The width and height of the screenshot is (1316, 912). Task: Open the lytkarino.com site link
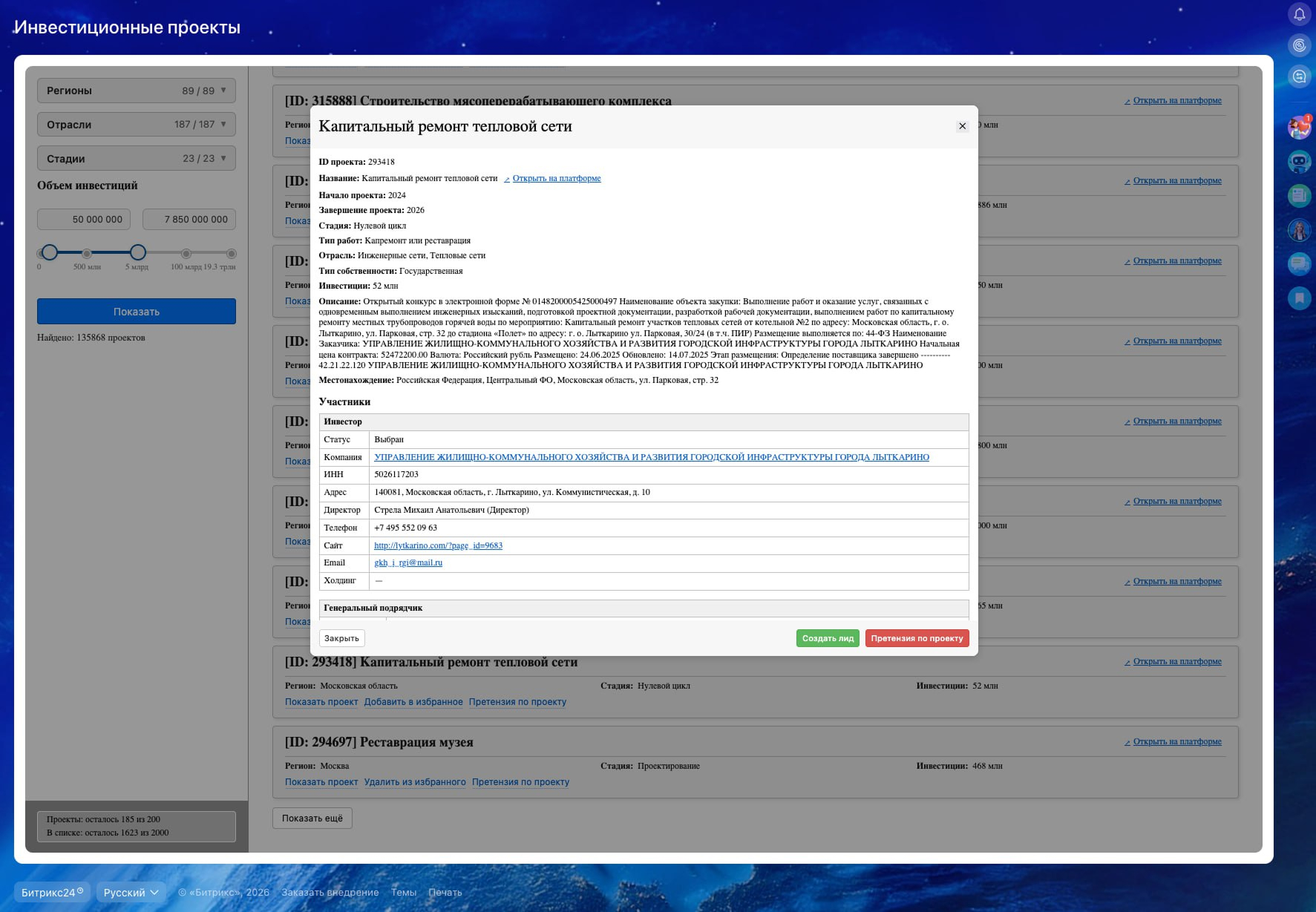pos(438,545)
